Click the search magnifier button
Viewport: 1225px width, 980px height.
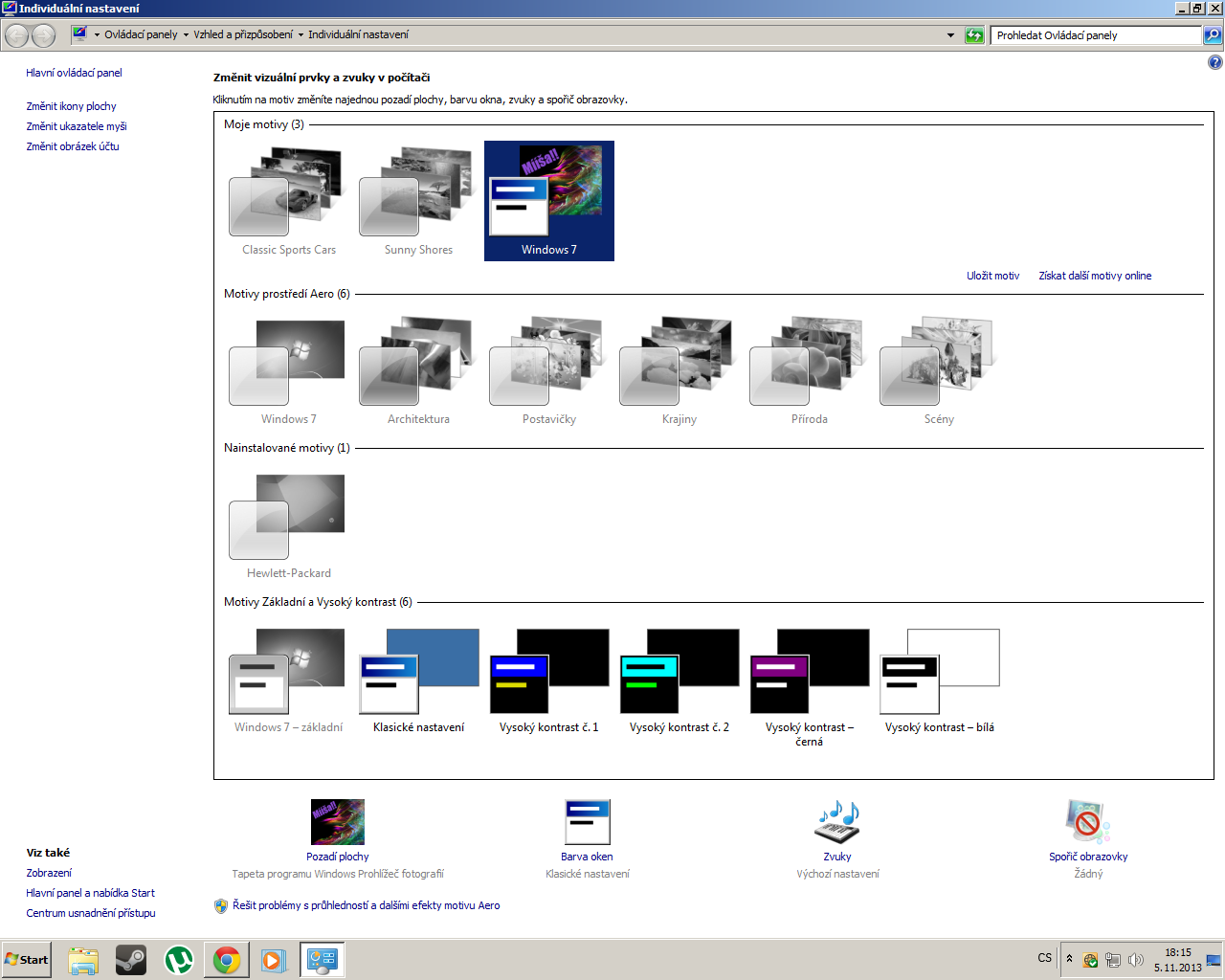[1213, 35]
